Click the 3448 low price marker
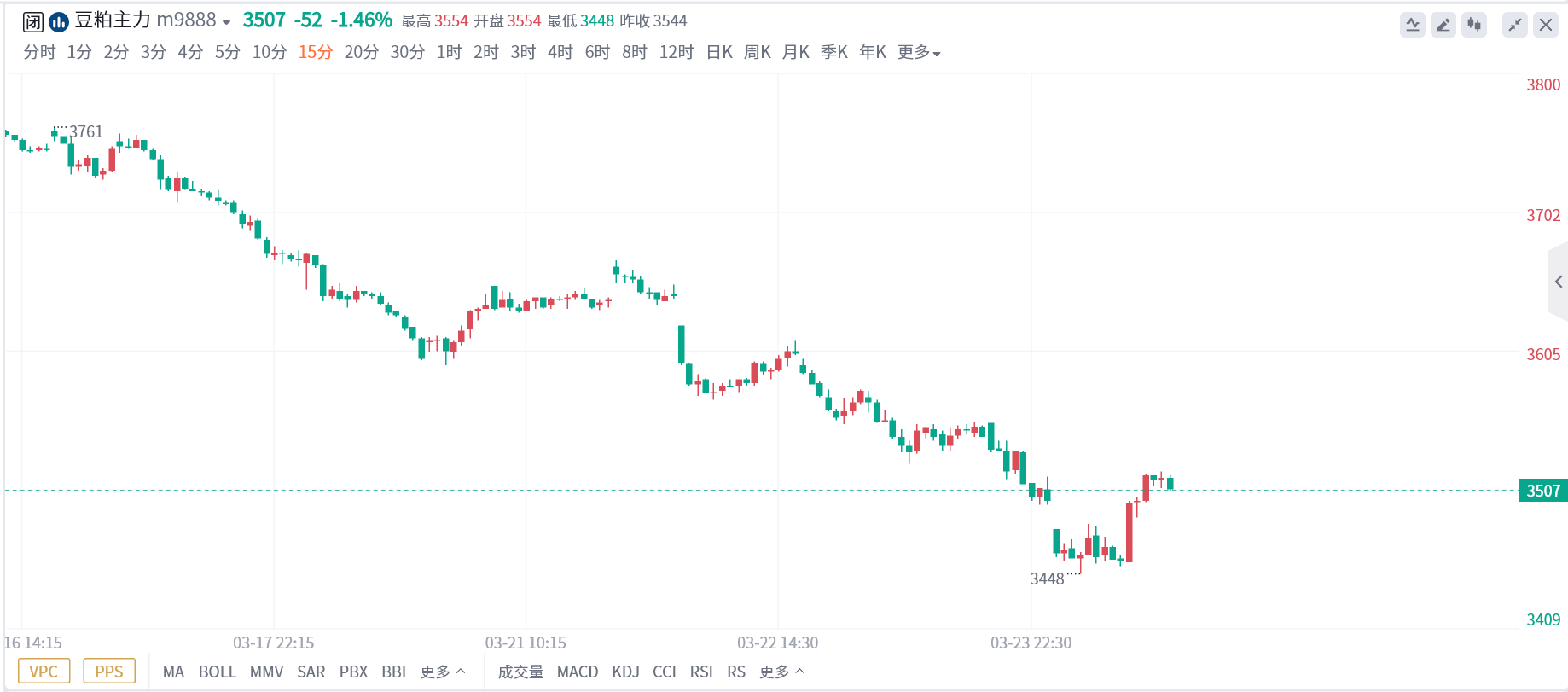This screenshot has height=692, width=1568. coord(1047,579)
